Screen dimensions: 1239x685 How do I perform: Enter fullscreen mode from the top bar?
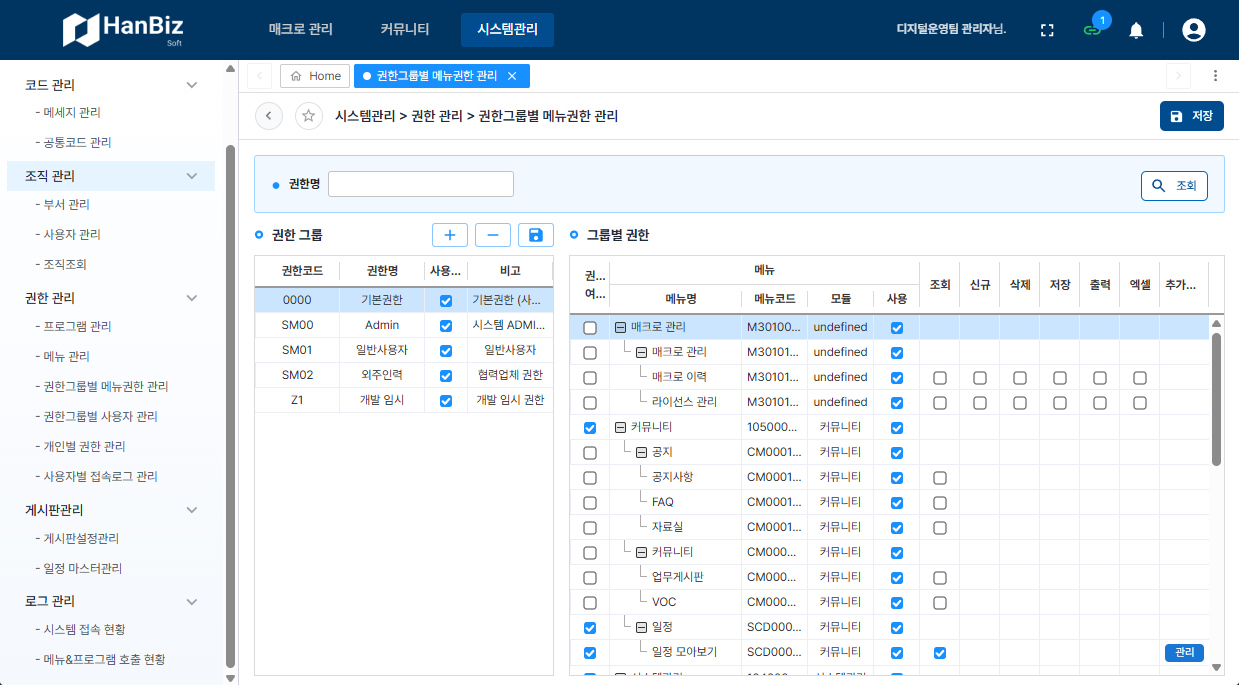click(1046, 30)
